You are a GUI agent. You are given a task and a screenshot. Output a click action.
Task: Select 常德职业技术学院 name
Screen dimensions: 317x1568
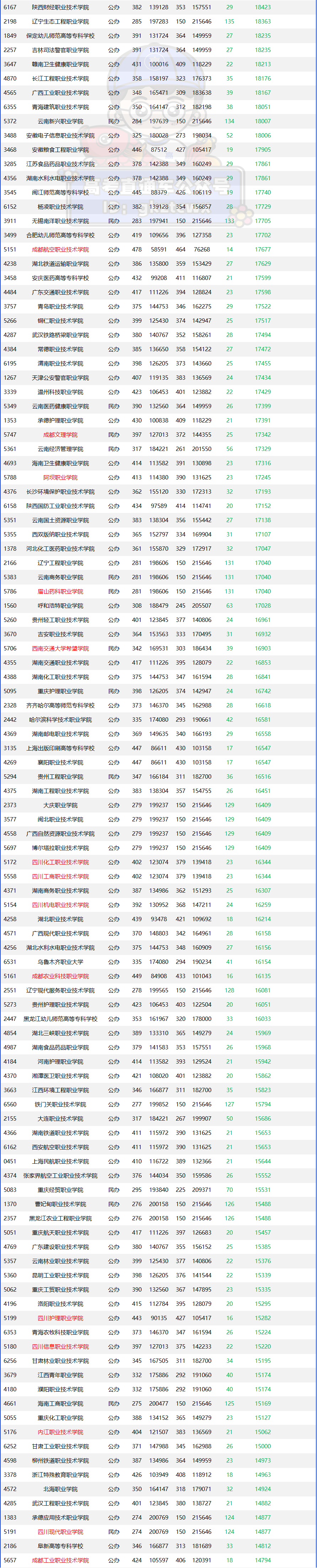point(60,349)
